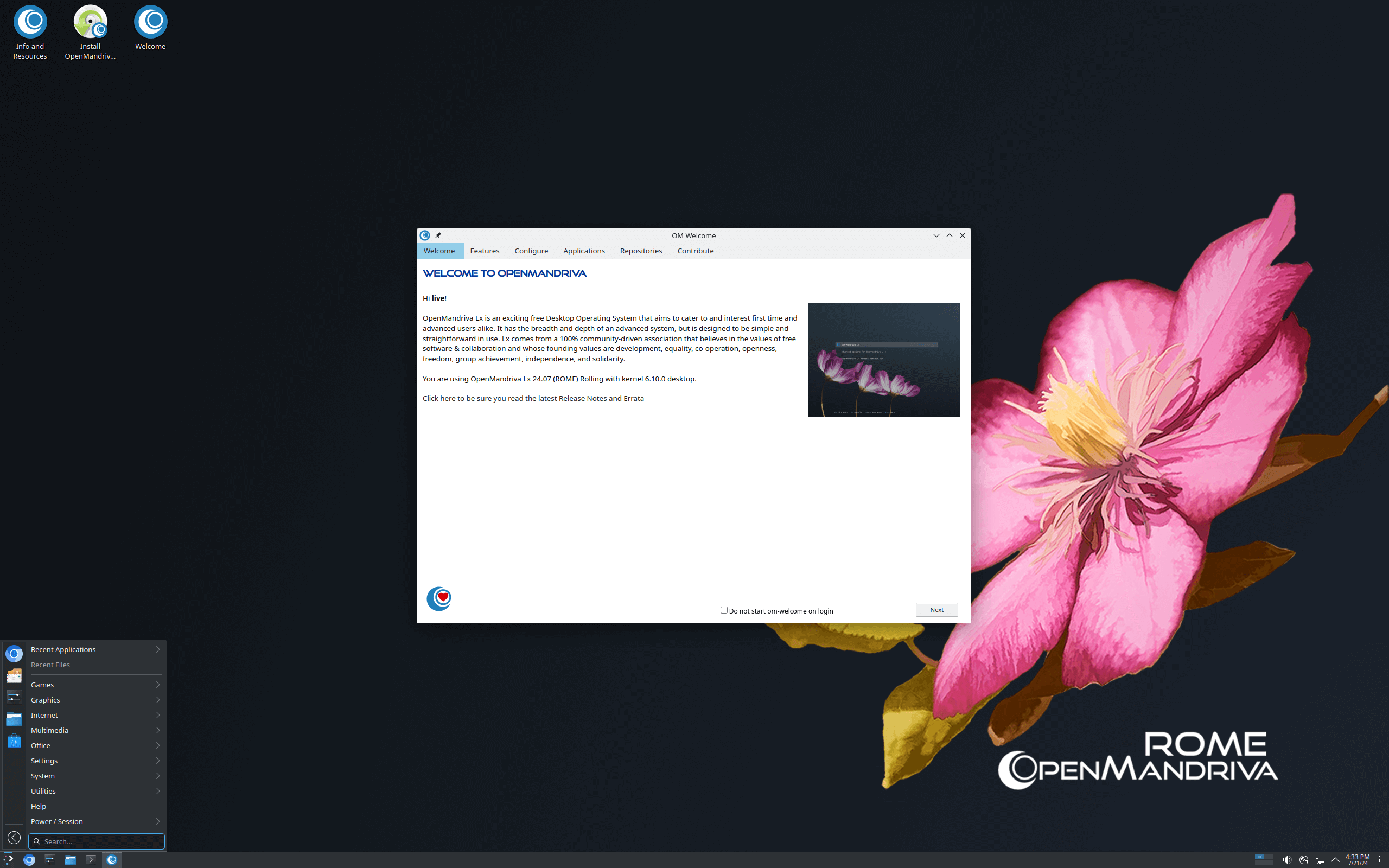
Task: Launch Chromium browser from the taskbar
Action: click(29, 859)
